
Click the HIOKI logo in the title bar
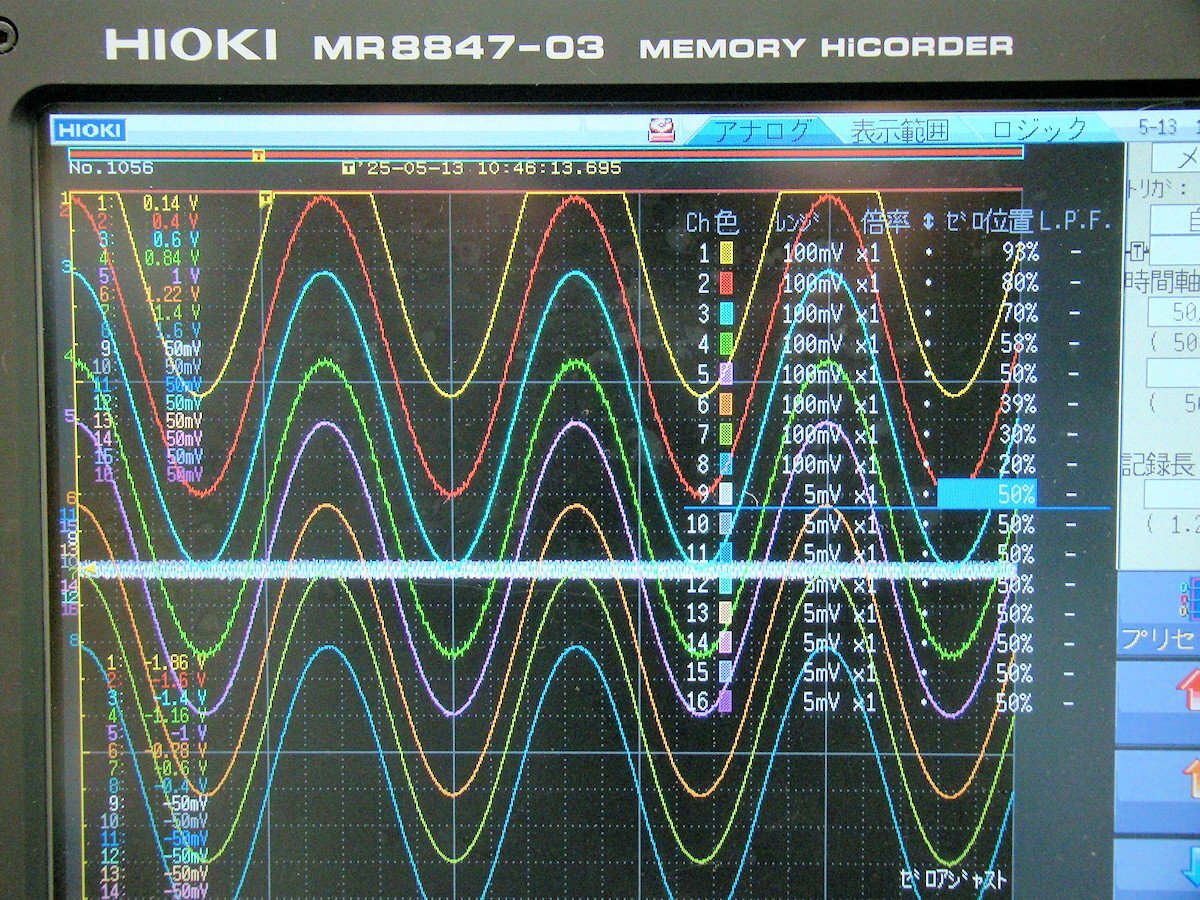89,130
